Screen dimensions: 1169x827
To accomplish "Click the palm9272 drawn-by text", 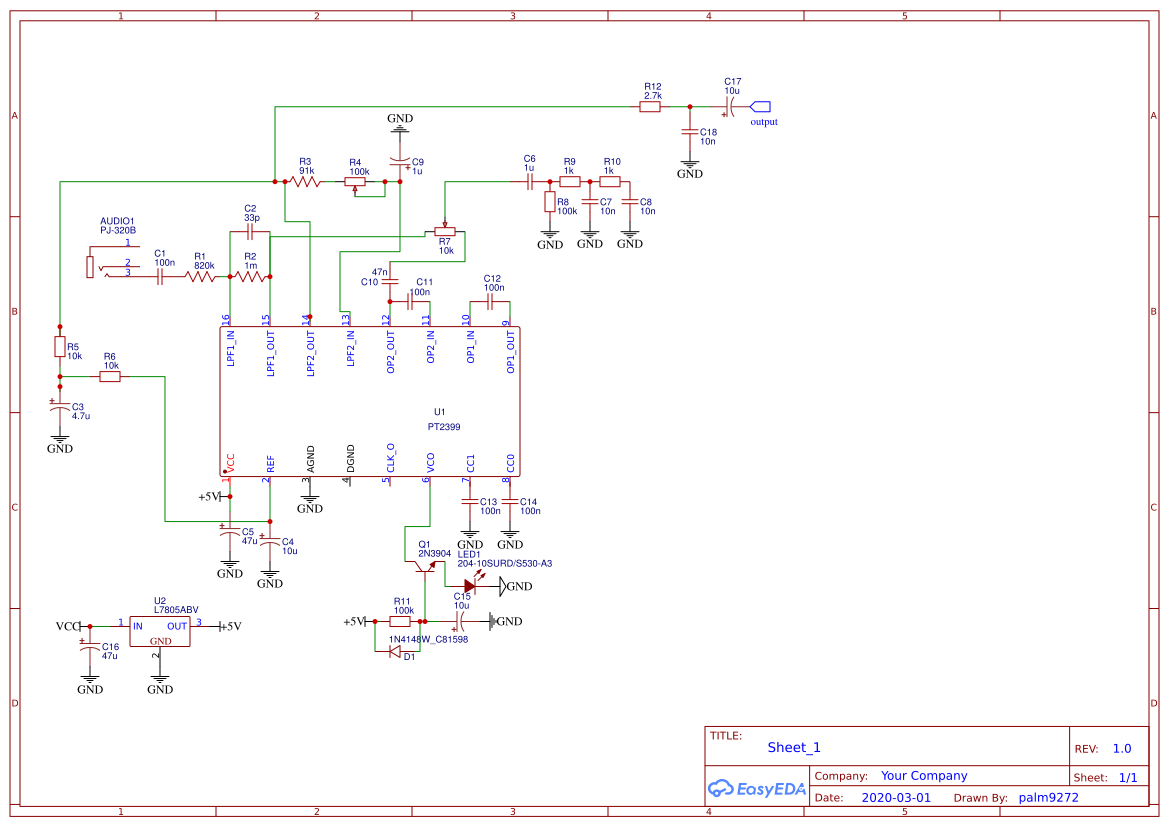I will pos(1048,797).
